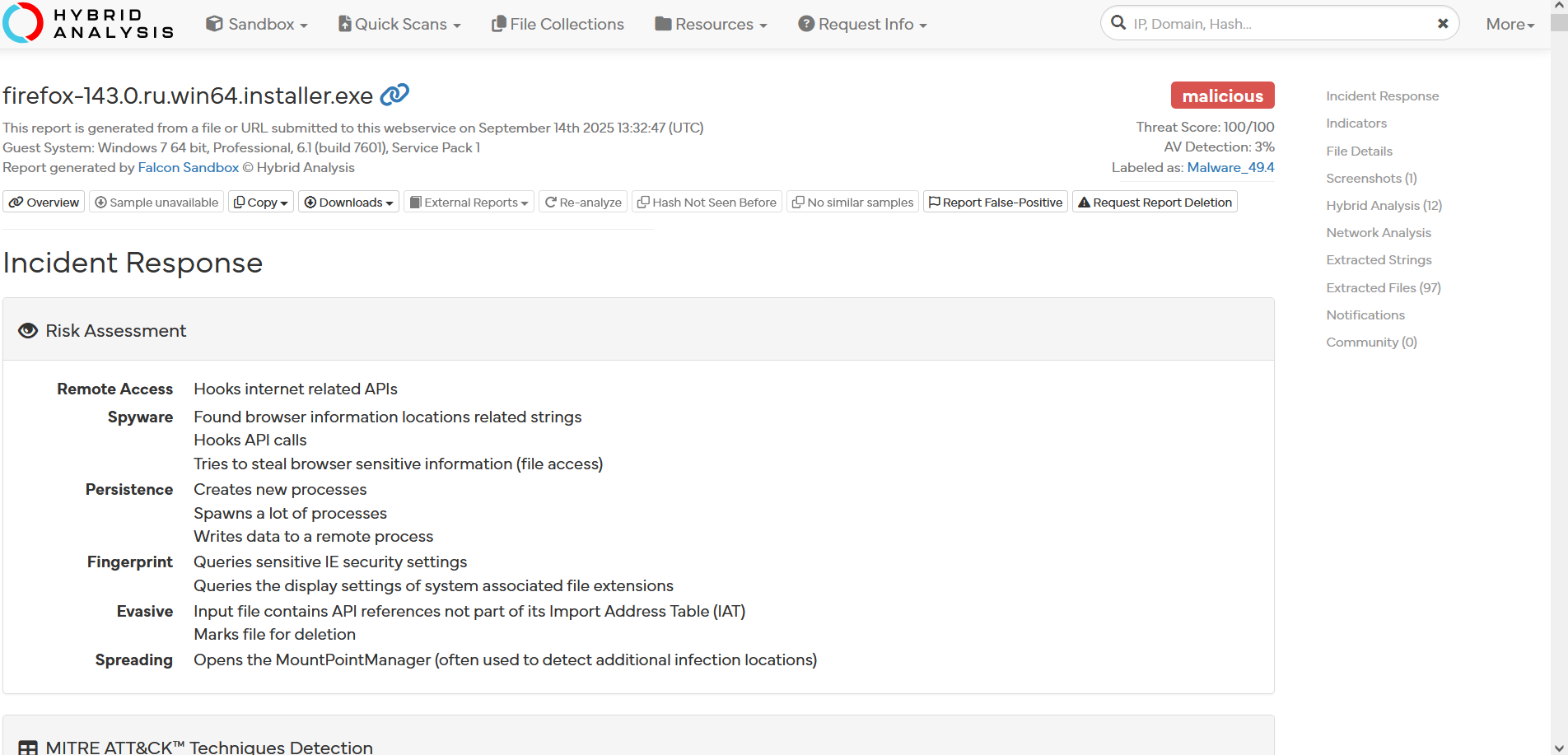Click the File Collections copy icon

(x=498, y=24)
